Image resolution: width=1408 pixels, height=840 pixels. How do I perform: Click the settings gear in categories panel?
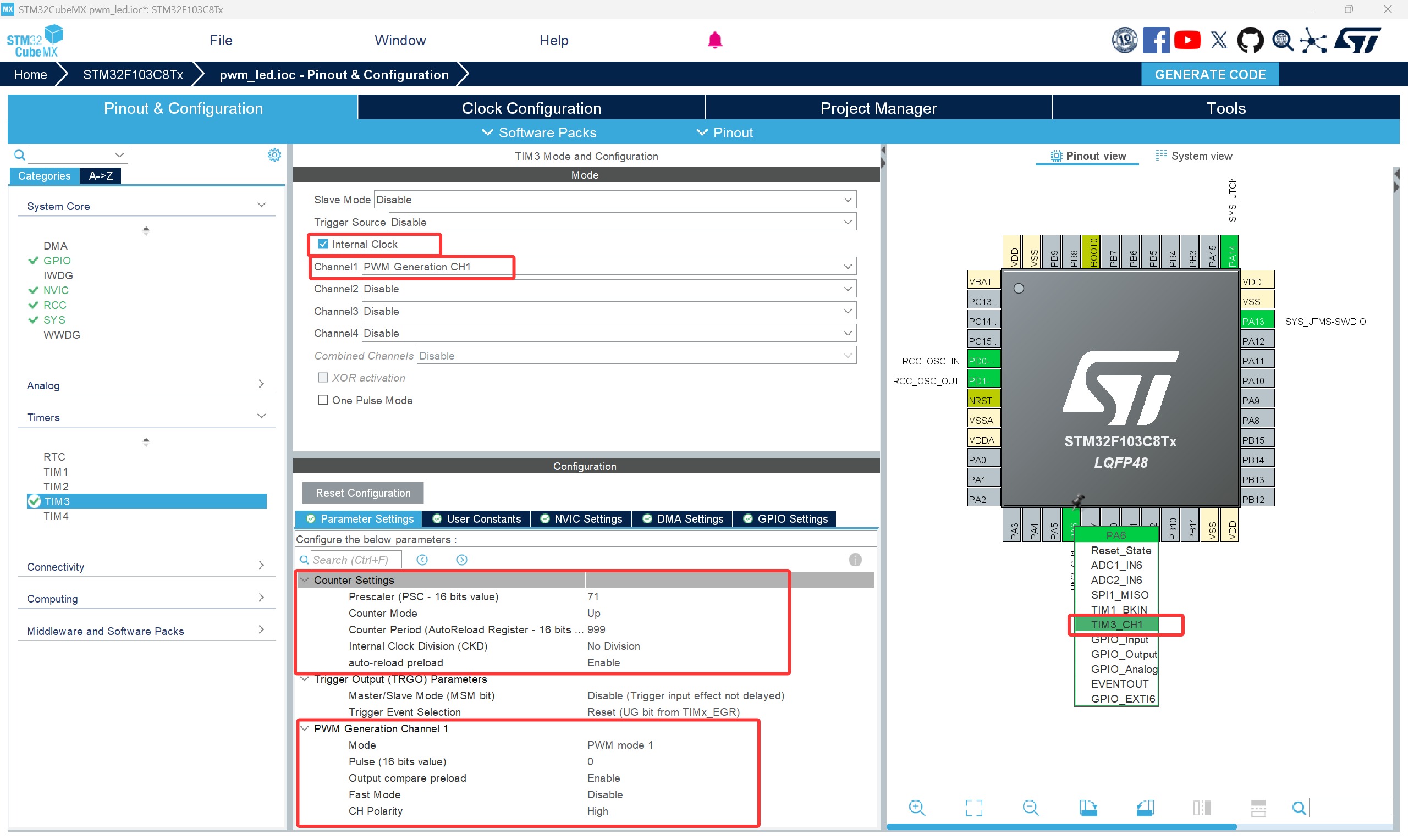274,154
